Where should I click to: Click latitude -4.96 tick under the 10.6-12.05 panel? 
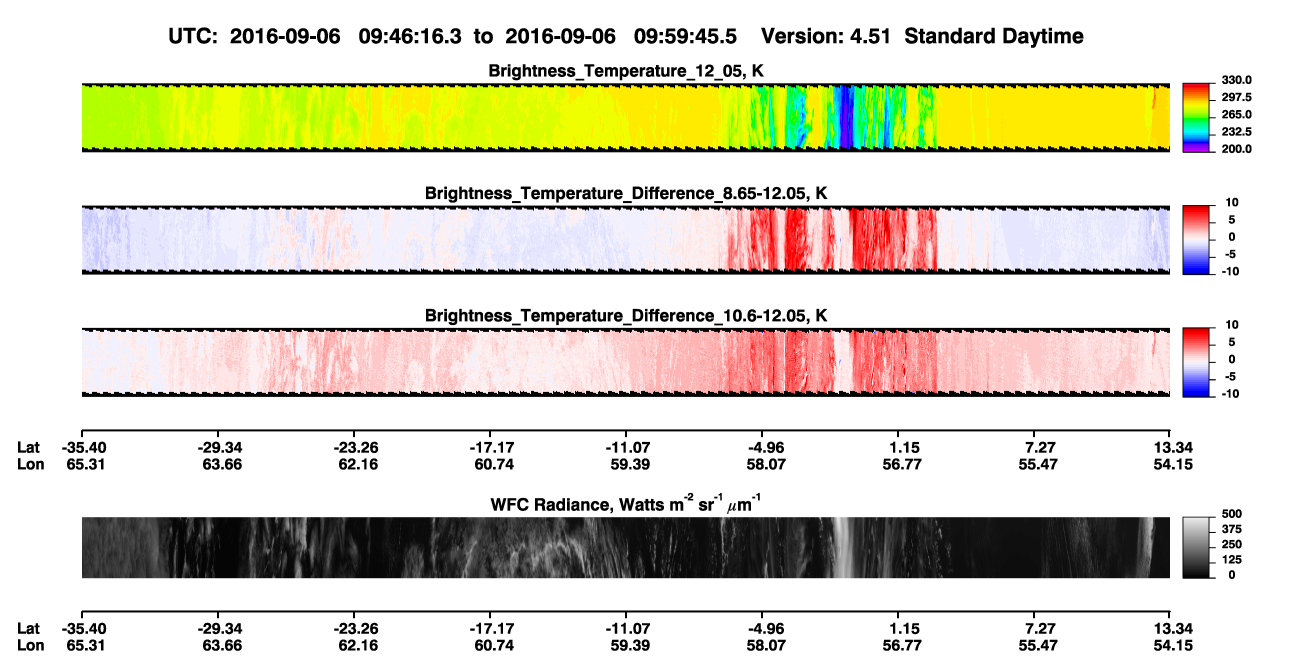coord(763,447)
